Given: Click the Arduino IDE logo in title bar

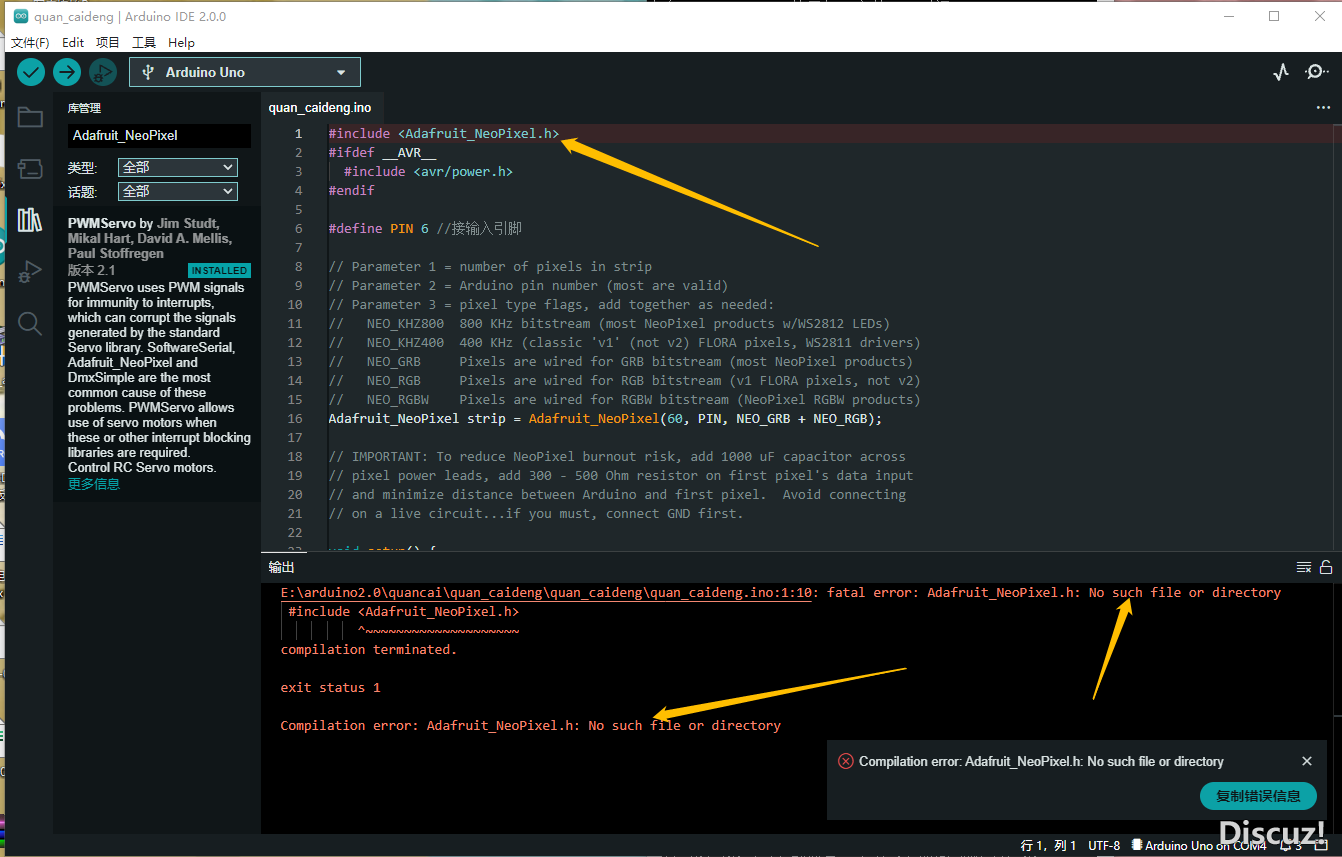Looking at the screenshot, I should click(x=20, y=16).
